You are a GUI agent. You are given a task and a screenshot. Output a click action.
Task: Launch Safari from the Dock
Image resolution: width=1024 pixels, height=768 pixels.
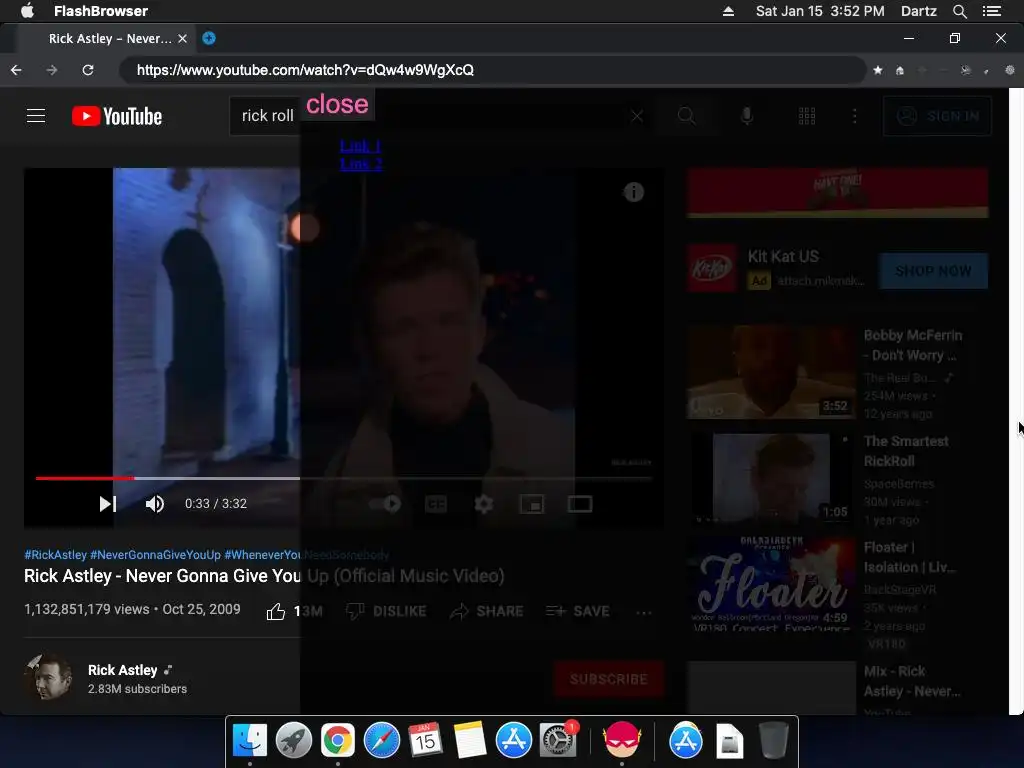click(x=381, y=740)
